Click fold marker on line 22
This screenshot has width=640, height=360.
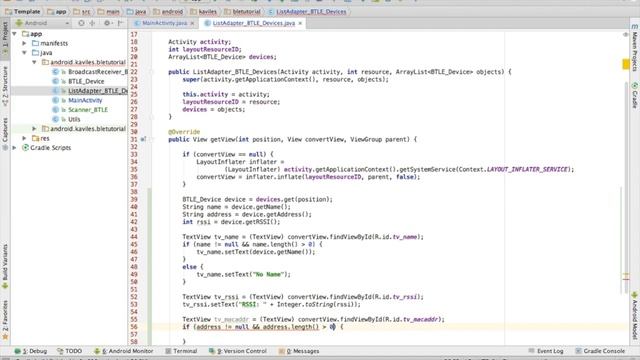151,72
